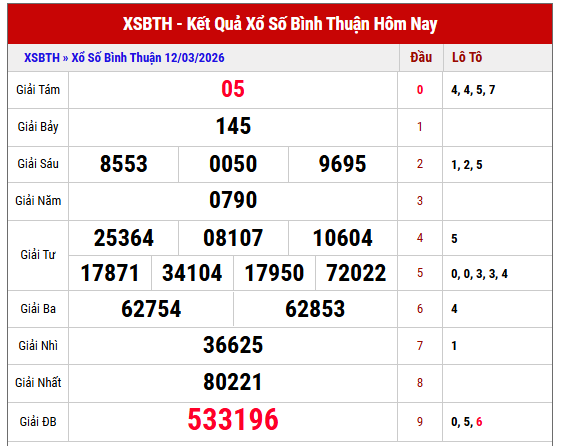The width and height of the screenshot is (561, 446).
Task: Select the Giải Nhì number 36625
Action: coord(233,345)
